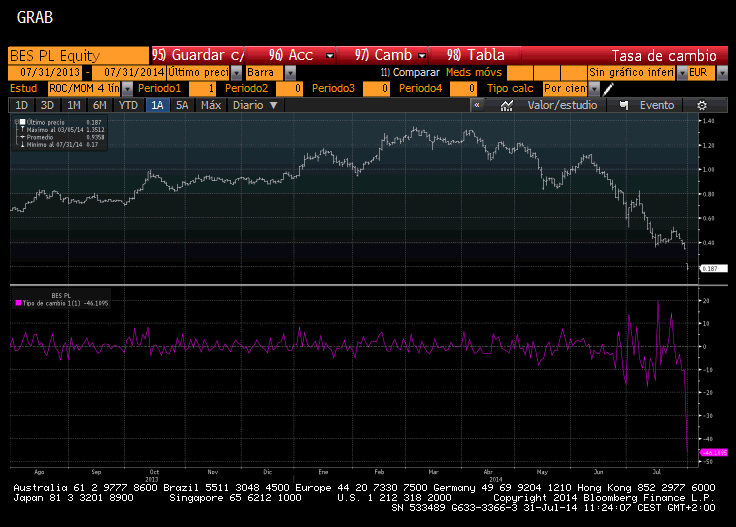Click the 11) Comparar button
736x527 pixels.
click(410, 73)
